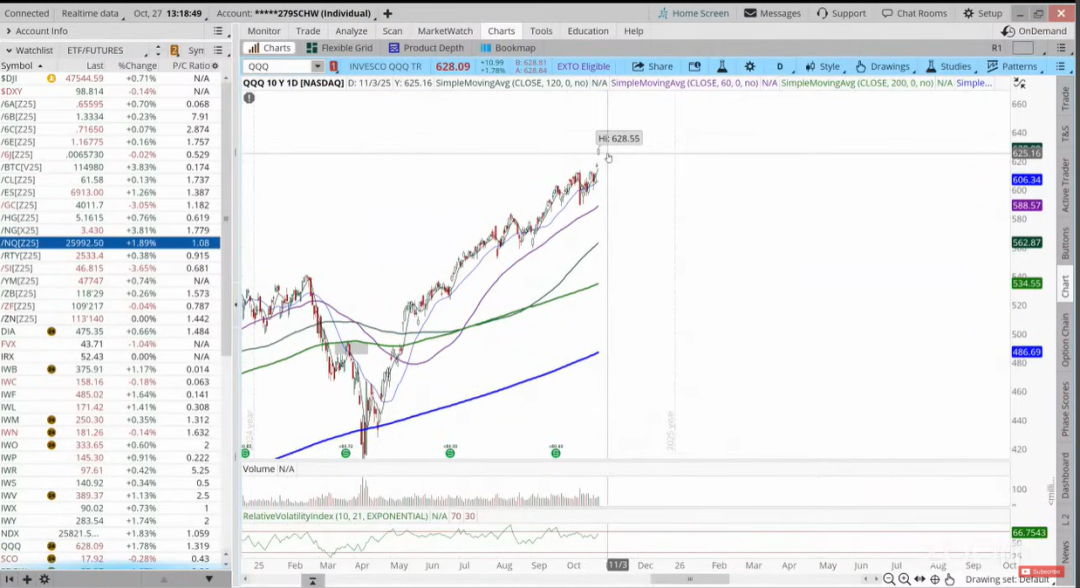Viewport: 1080px width, 588px height.
Task: Click the watchlist settings gear at the bottom
Action: pyautogui.click(x=44, y=580)
